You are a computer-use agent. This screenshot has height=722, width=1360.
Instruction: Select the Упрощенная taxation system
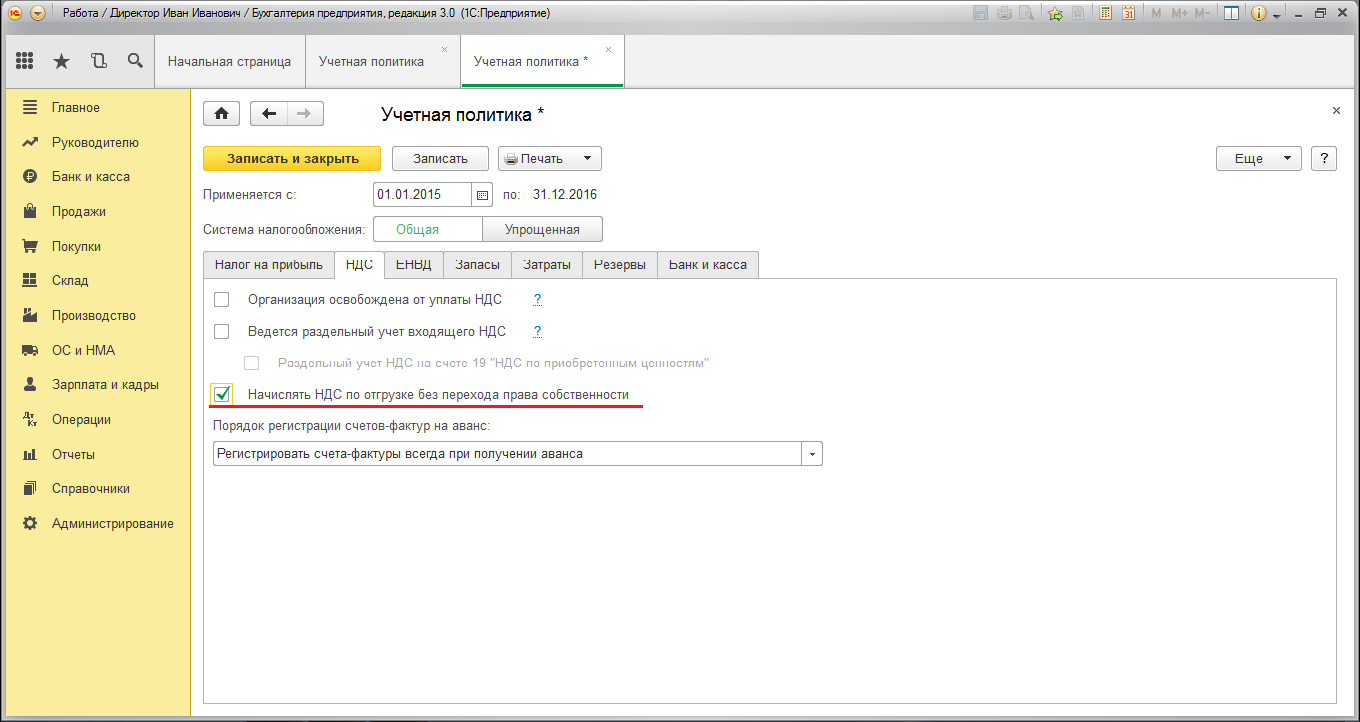(543, 229)
